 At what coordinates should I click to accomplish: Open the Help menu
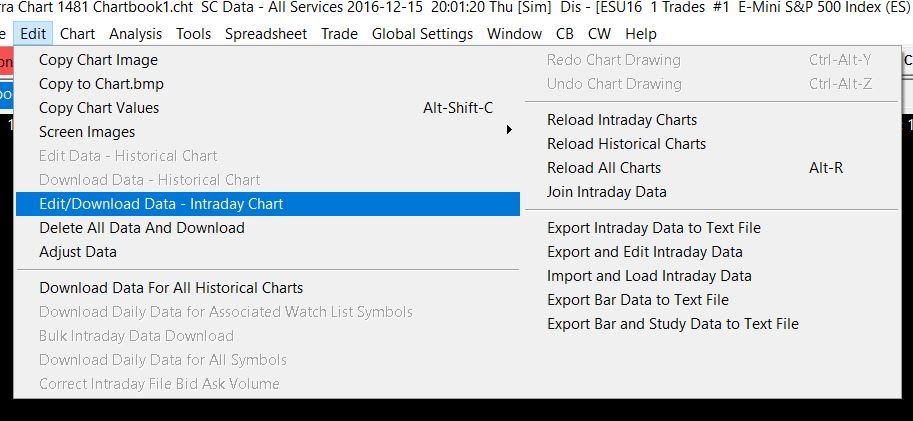(640, 34)
